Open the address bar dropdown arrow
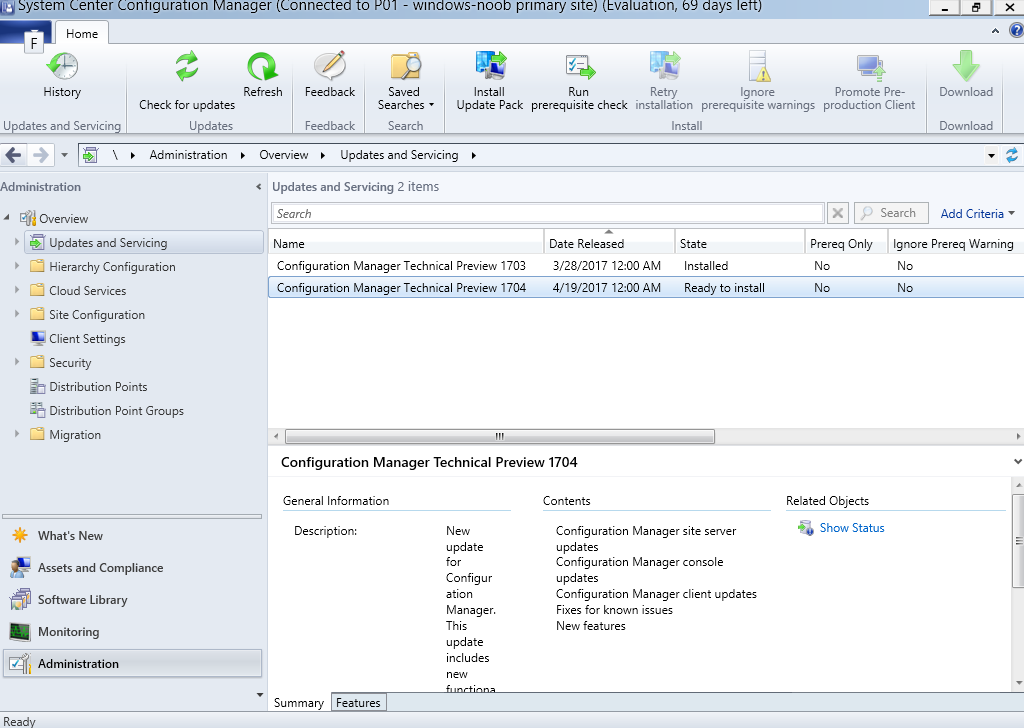This screenshot has width=1024, height=728. point(991,155)
